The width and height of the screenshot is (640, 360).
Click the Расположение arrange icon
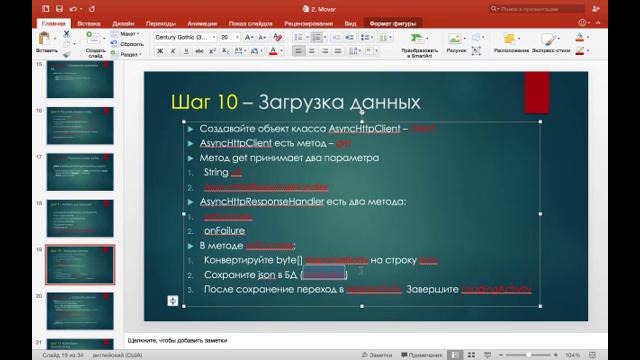509,39
